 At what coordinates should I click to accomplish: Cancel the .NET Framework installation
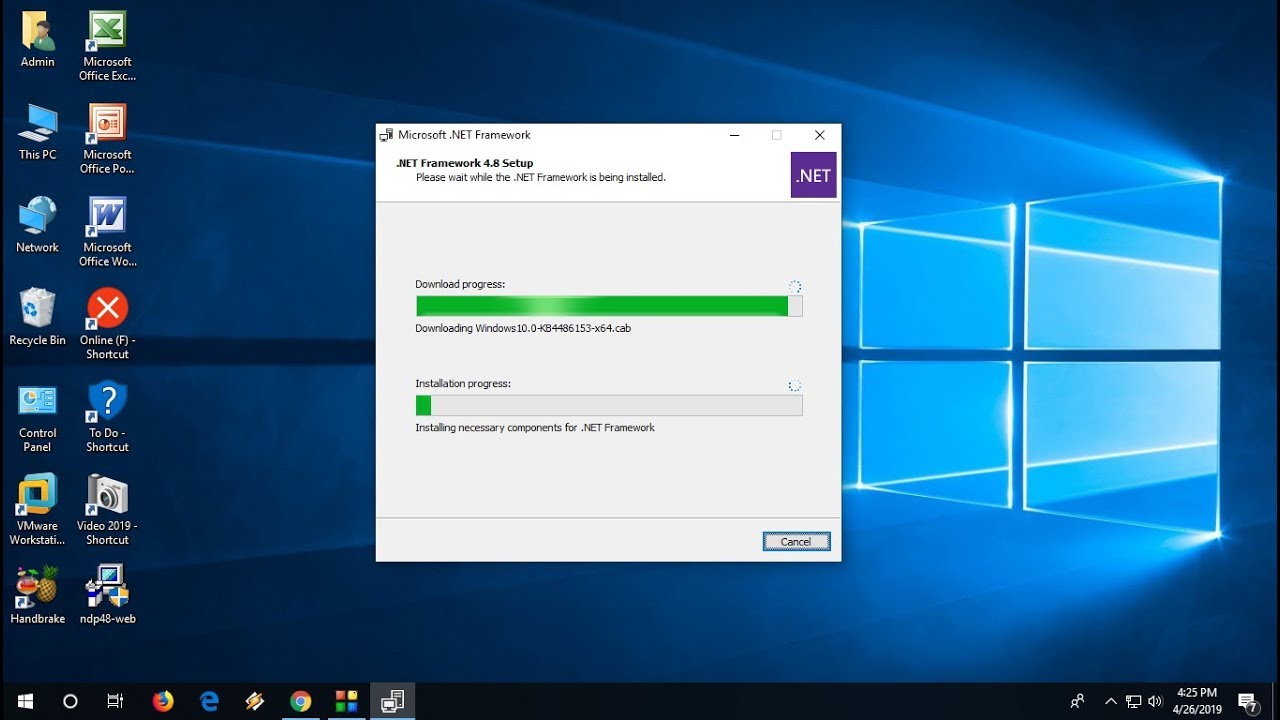[796, 541]
